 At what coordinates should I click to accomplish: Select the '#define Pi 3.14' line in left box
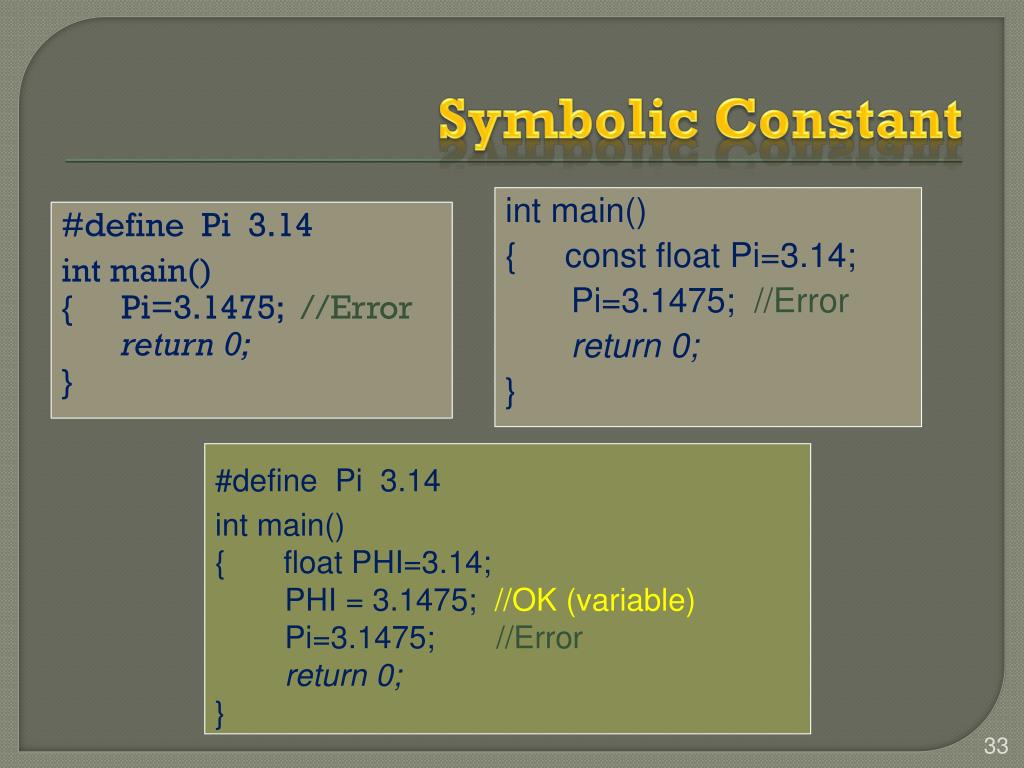tap(187, 225)
